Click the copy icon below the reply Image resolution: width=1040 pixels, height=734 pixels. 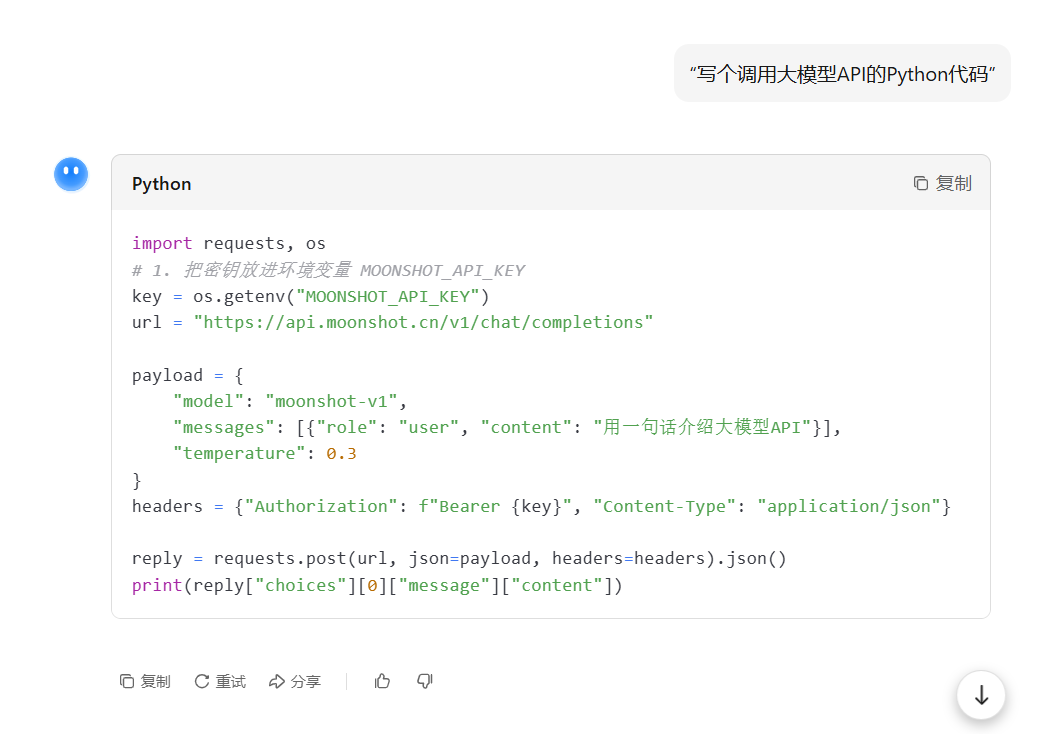pos(127,681)
